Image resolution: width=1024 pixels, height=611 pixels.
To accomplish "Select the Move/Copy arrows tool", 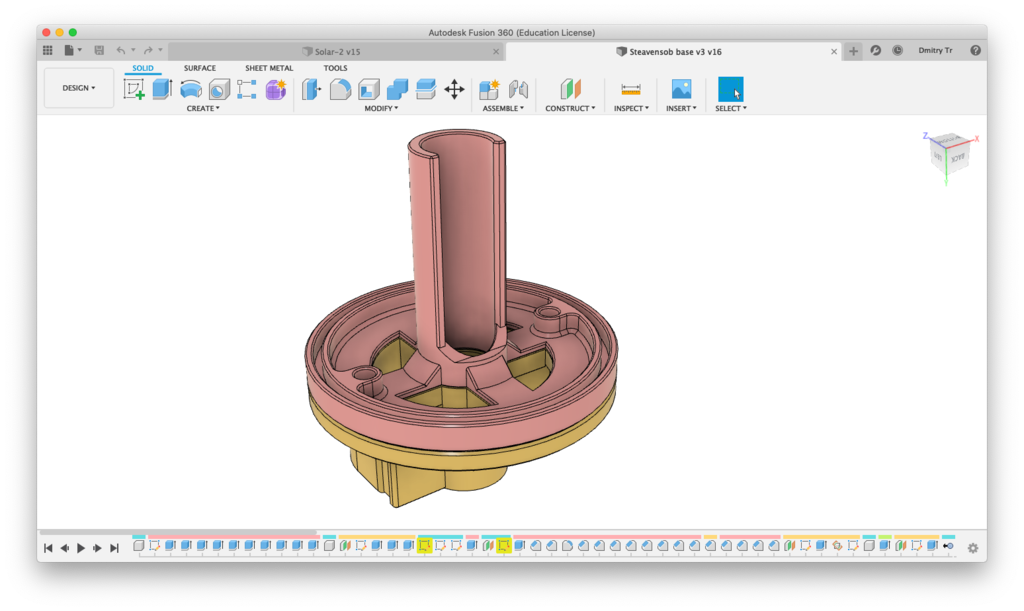I will point(454,89).
